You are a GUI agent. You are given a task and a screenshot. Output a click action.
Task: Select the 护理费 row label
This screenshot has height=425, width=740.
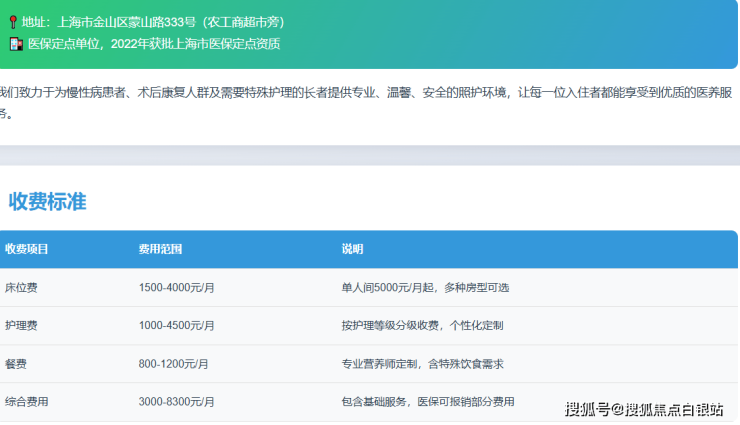pyautogui.click(x=21, y=326)
